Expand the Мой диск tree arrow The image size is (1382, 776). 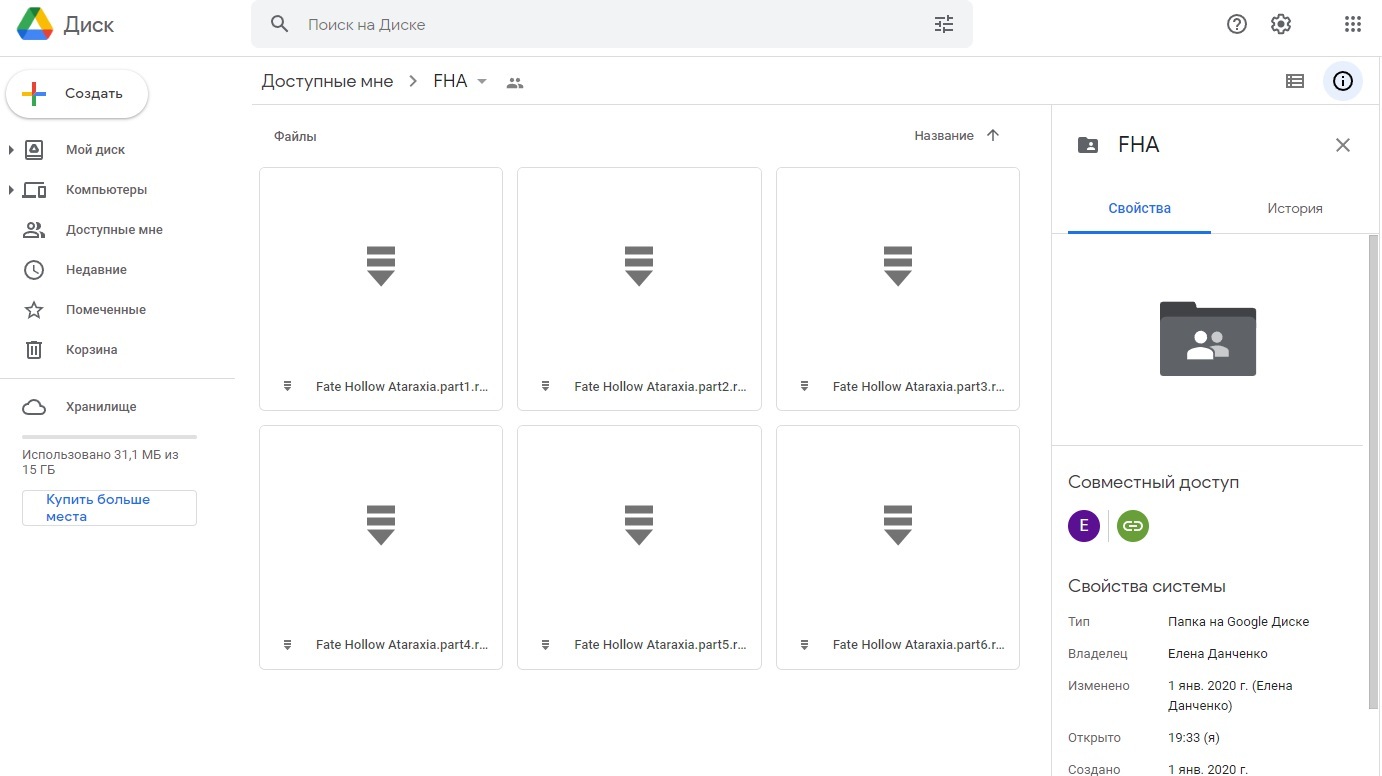pos(11,150)
